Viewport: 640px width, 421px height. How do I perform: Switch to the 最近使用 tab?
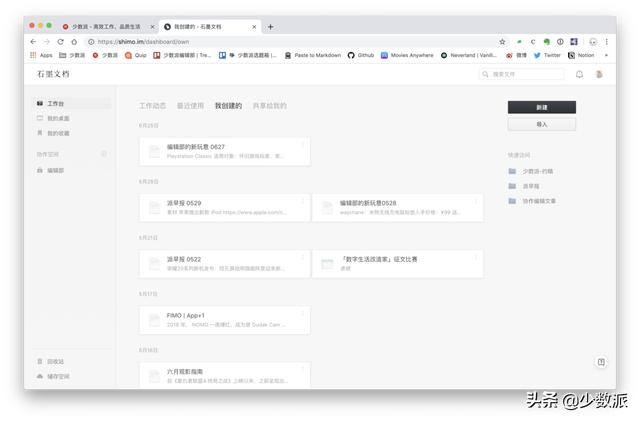click(190, 106)
